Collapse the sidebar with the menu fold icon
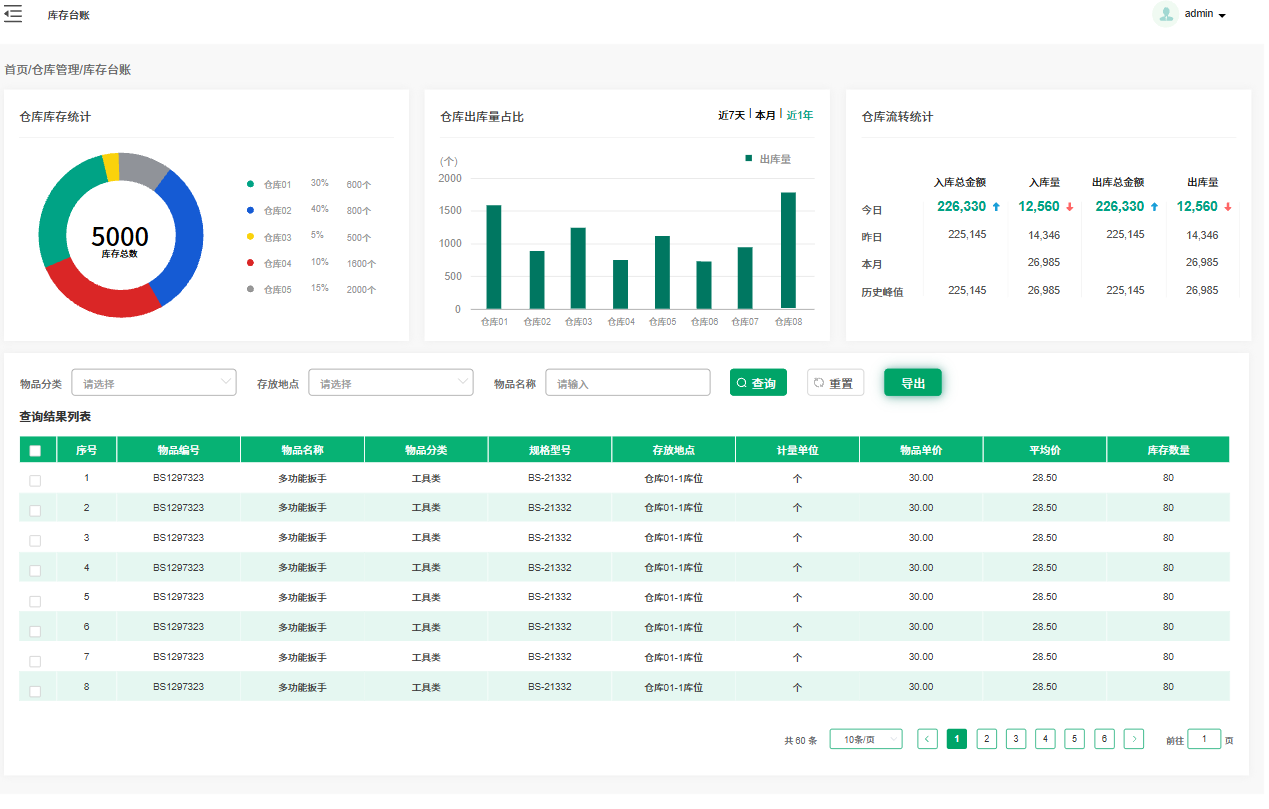Image resolution: width=1269 pixels, height=809 pixels. pyautogui.click(x=13, y=14)
